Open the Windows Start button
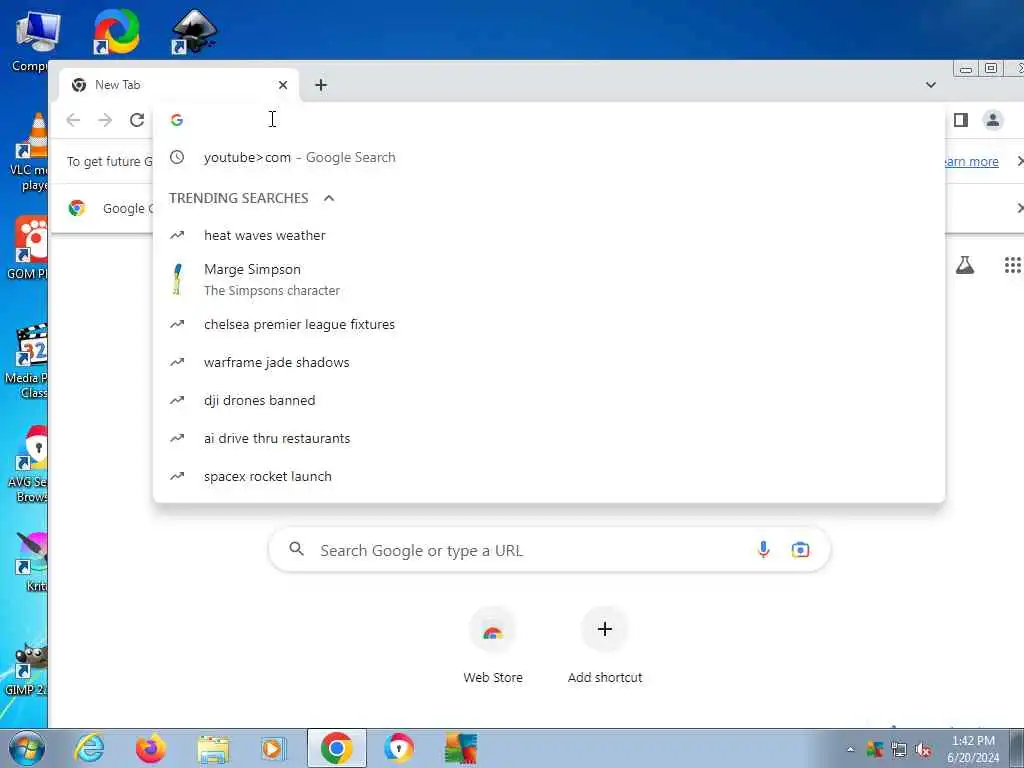1024x768 pixels. 27,748
